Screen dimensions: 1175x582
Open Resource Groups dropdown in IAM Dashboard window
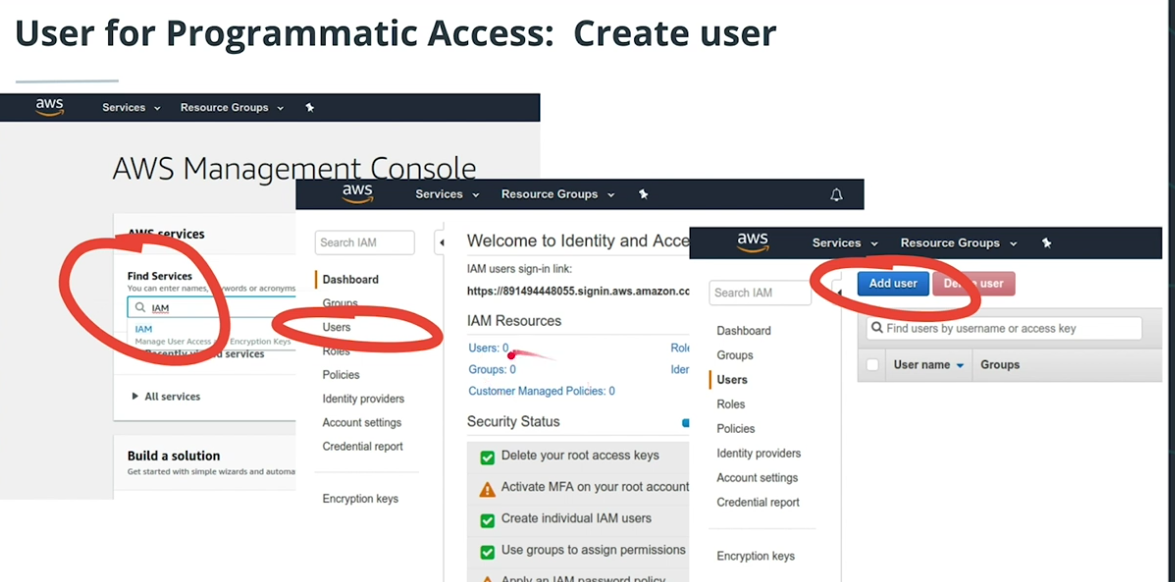click(x=558, y=194)
